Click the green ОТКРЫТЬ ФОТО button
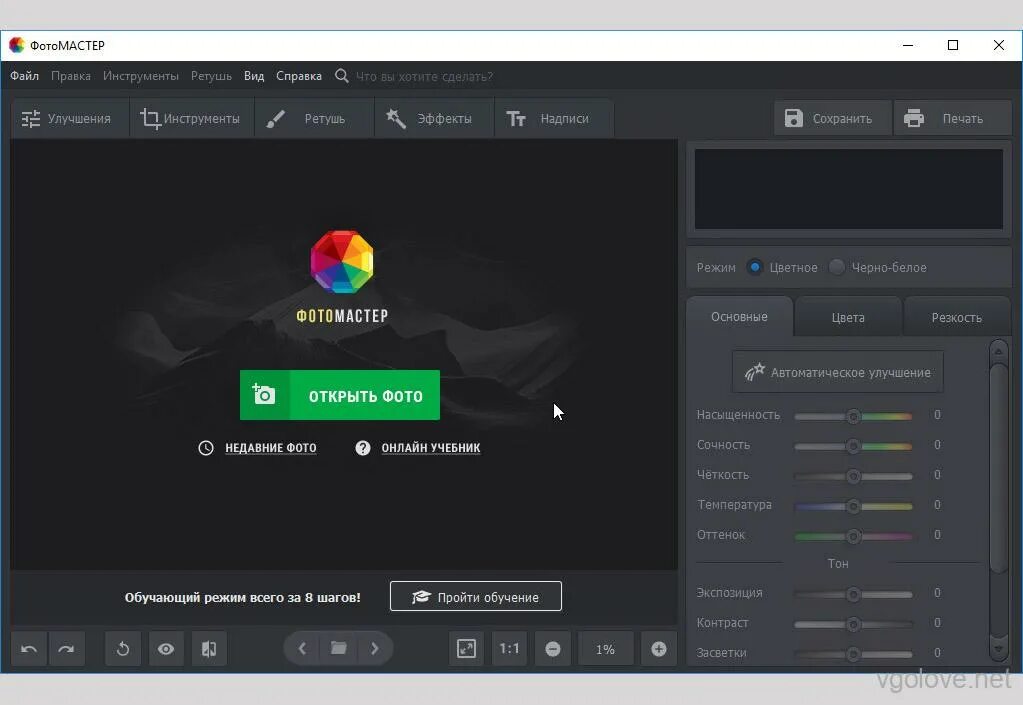Screen dimensions: 1023x705 click(340, 395)
